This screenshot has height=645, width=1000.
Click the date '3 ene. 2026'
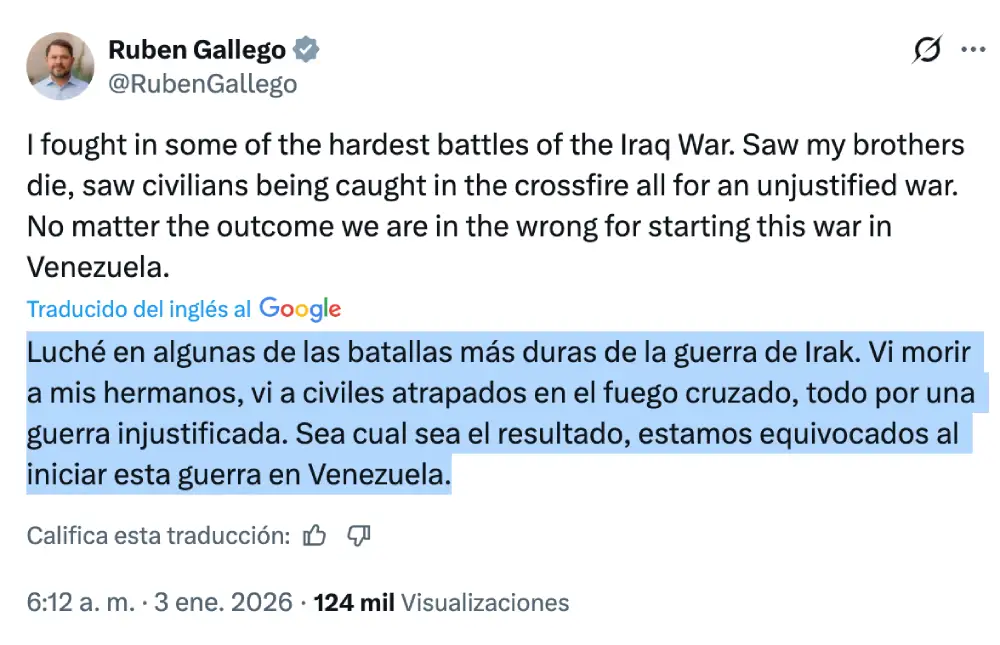pyautogui.click(x=223, y=603)
